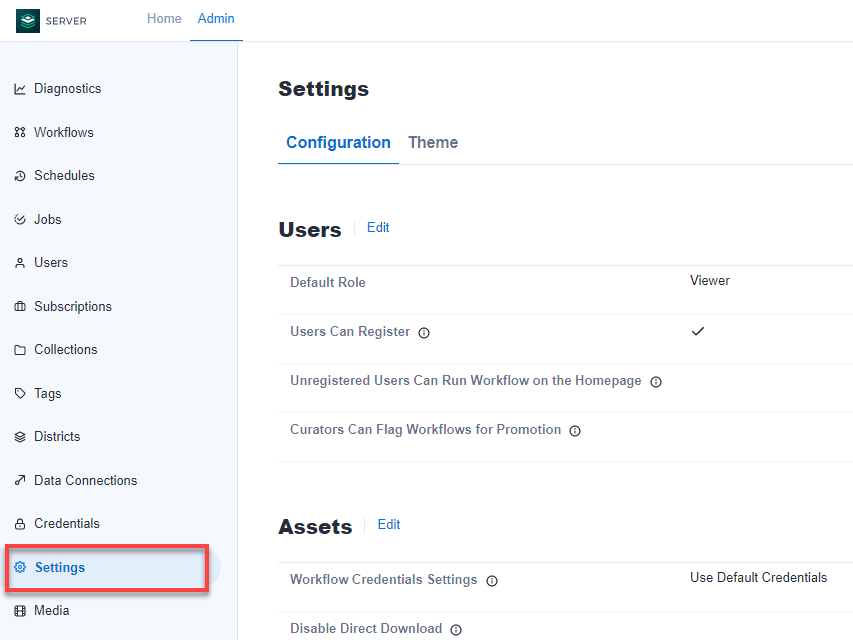Open Districts in the sidebar

coord(57,436)
